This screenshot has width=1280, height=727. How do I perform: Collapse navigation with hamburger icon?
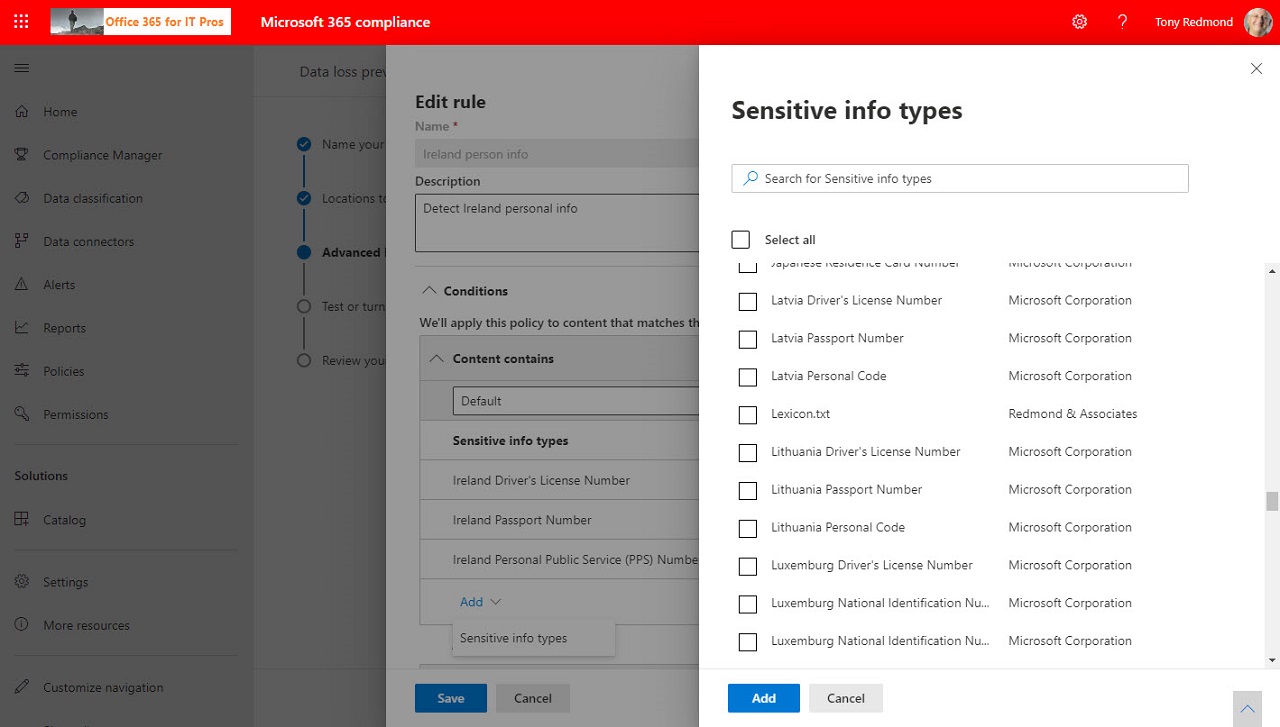pos(22,69)
